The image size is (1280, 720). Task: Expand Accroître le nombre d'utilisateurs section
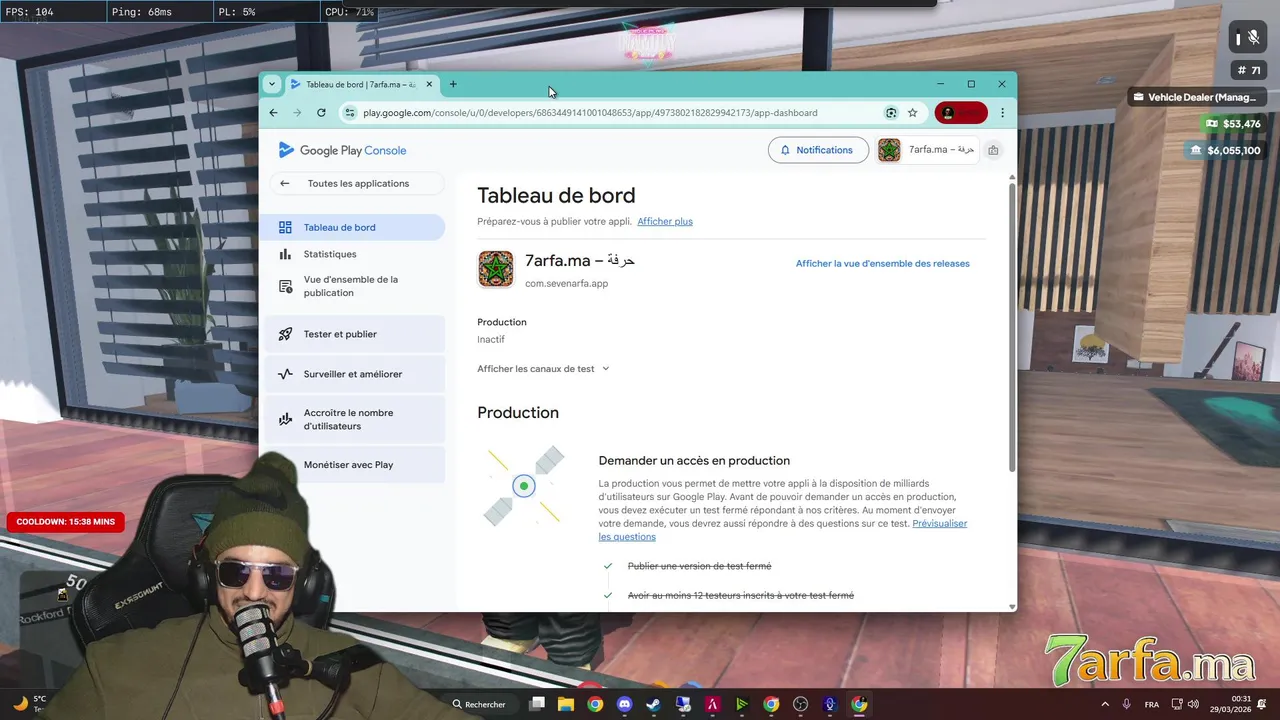click(x=355, y=419)
